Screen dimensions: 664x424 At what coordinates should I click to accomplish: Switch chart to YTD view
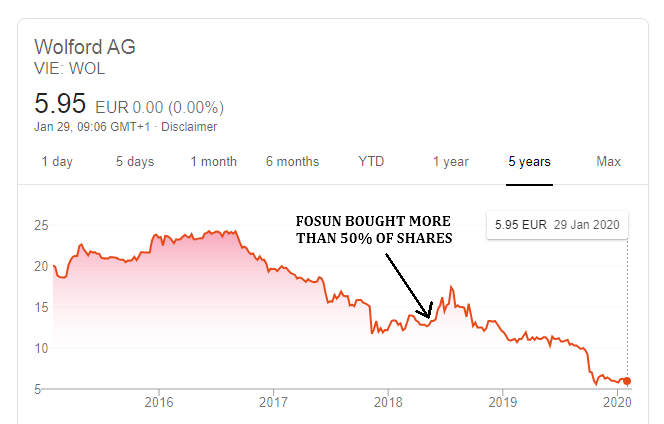[x=371, y=161]
